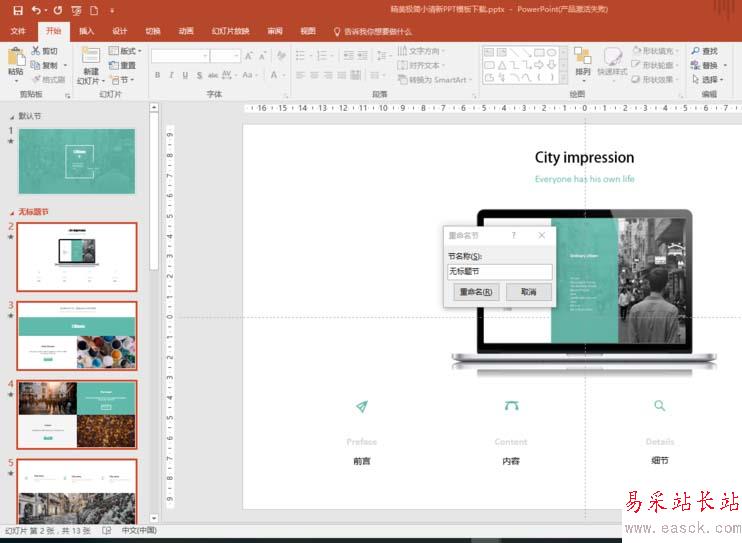The width and height of the screenshot is (742, 543).
Task: Click the 查找 Find button
Action: (704, 51)
